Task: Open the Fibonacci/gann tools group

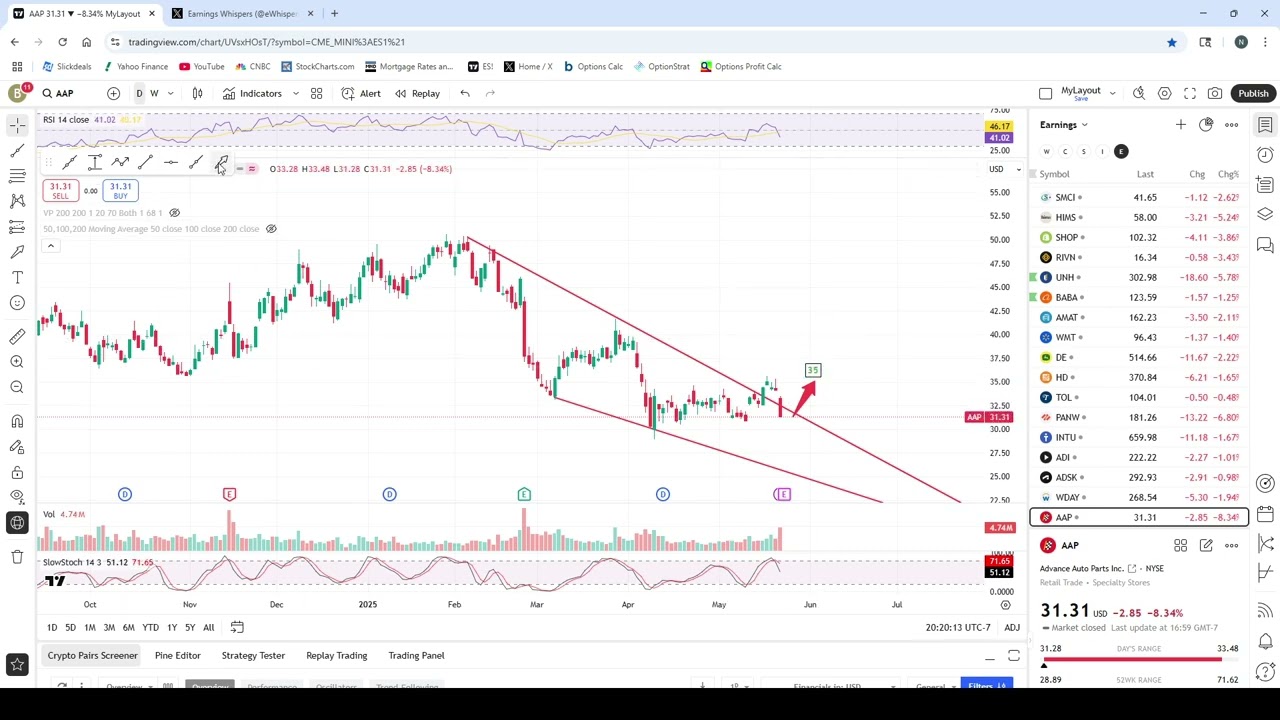Action: click(x=17, y=176)
